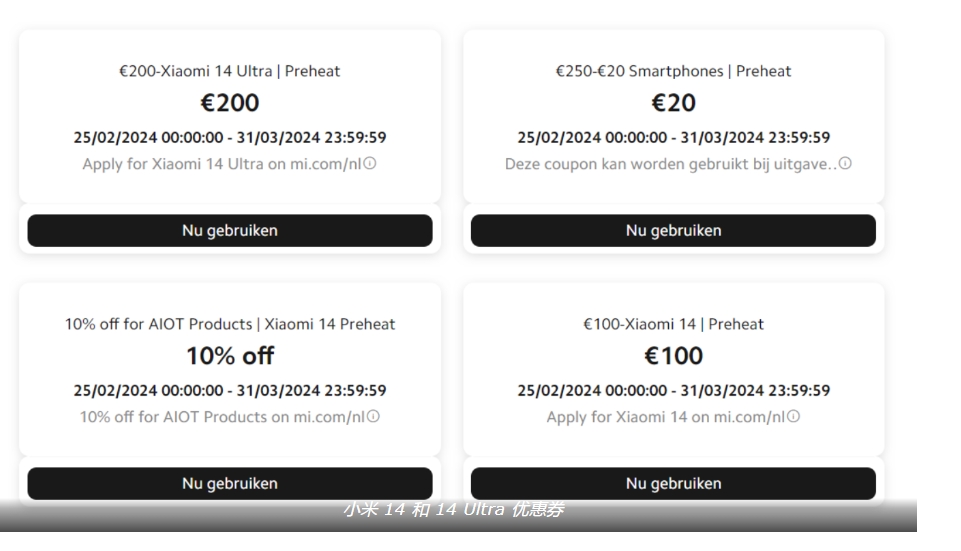Click Nu gebruiken under €20 smartphones coupon
The width and height of the screenshot is (961, 551).
click(673, 230)
